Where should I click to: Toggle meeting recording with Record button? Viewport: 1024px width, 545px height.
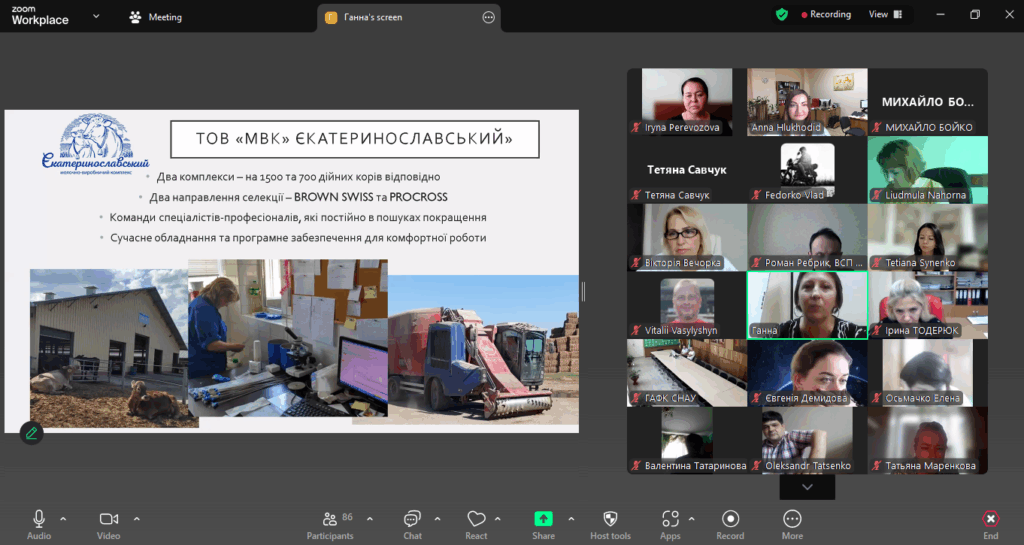tap(730, 519)
